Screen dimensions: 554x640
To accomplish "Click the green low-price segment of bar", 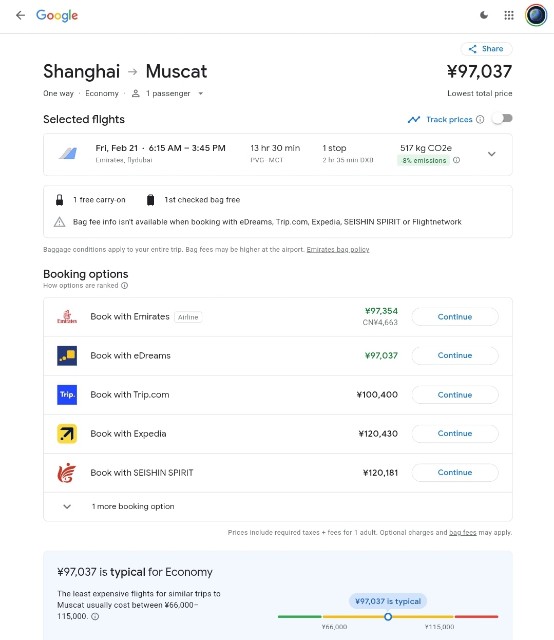I will pos(300,616).
